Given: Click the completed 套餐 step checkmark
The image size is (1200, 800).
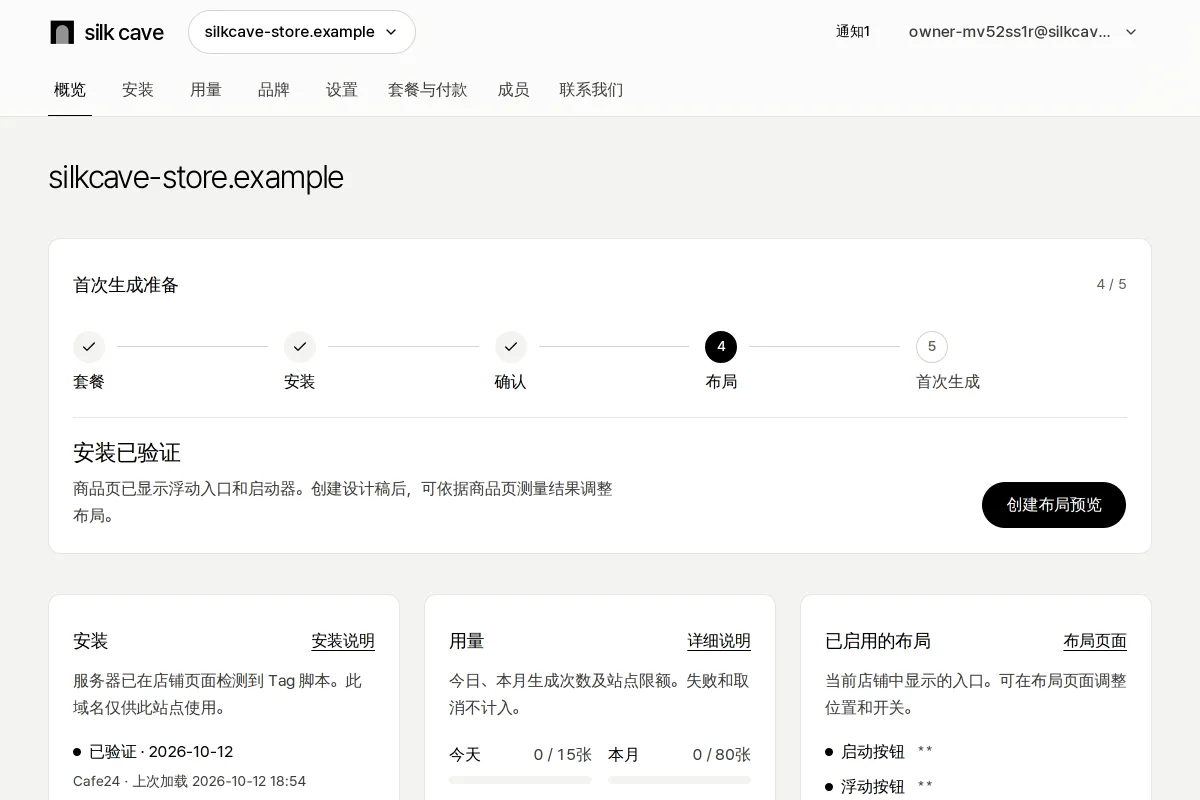Looking at the screenshot, I should tap(89, 347).
